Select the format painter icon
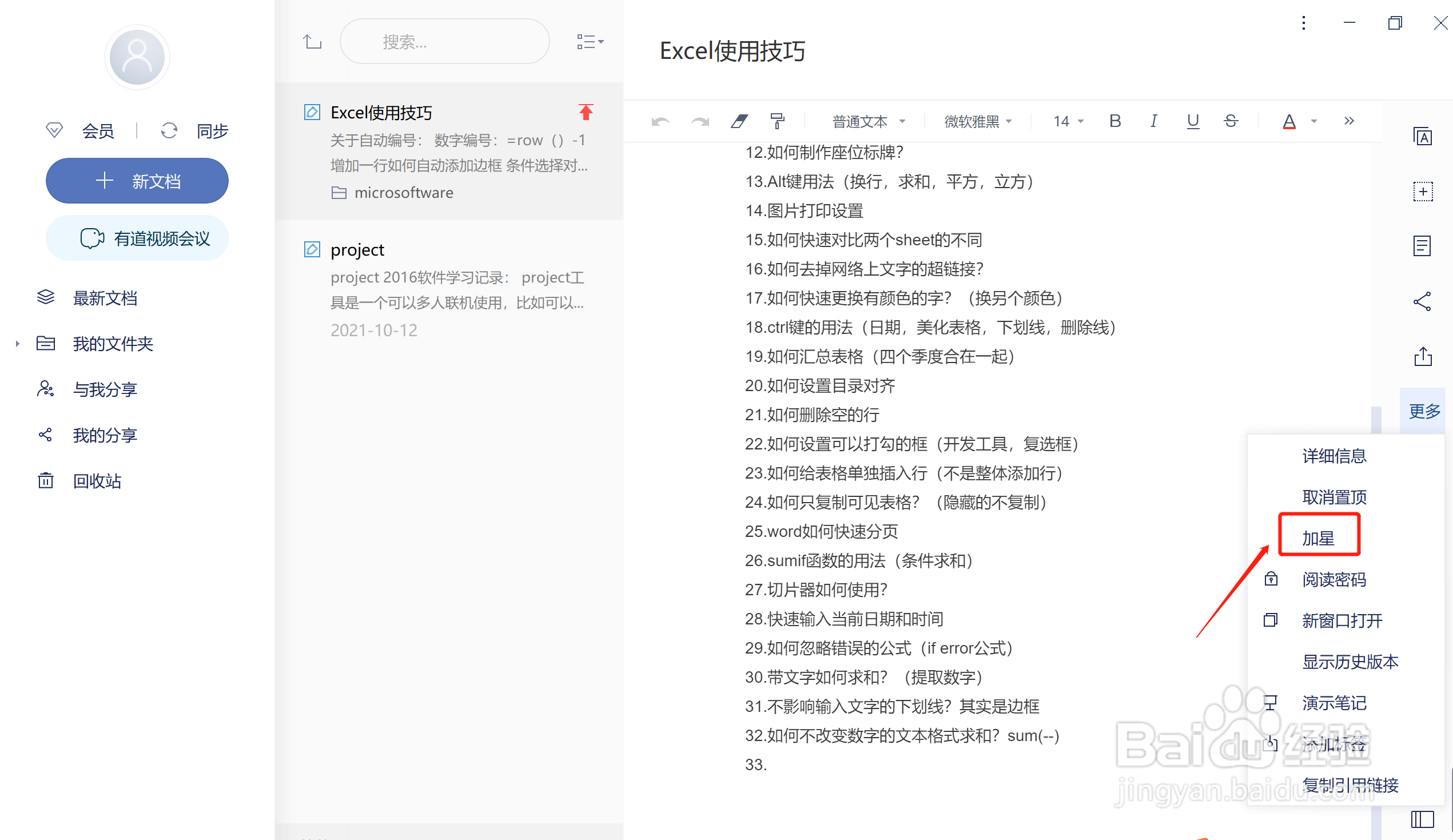 777,121
